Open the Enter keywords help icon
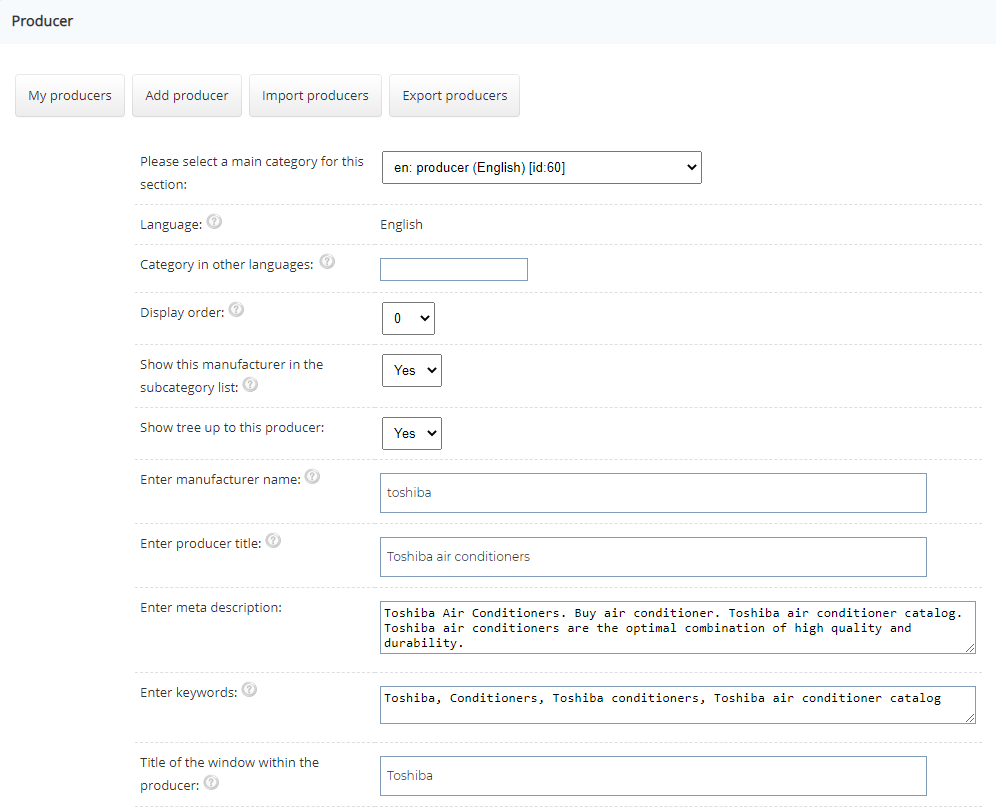The height and width of the screenshot is (809, 996). click(250, 690)
